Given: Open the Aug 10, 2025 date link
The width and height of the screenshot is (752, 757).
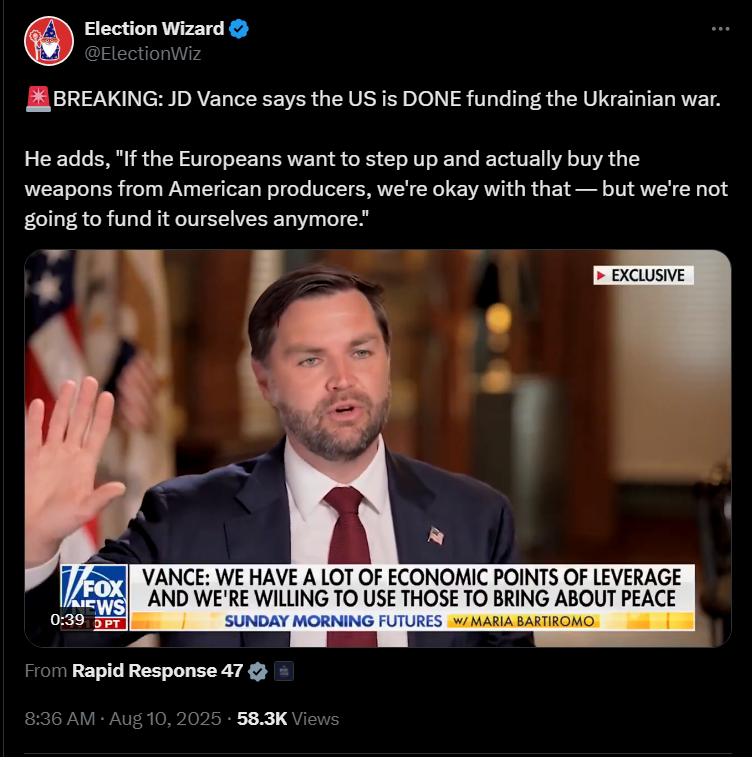Looking at the screenshot, I should click(165, 719).
